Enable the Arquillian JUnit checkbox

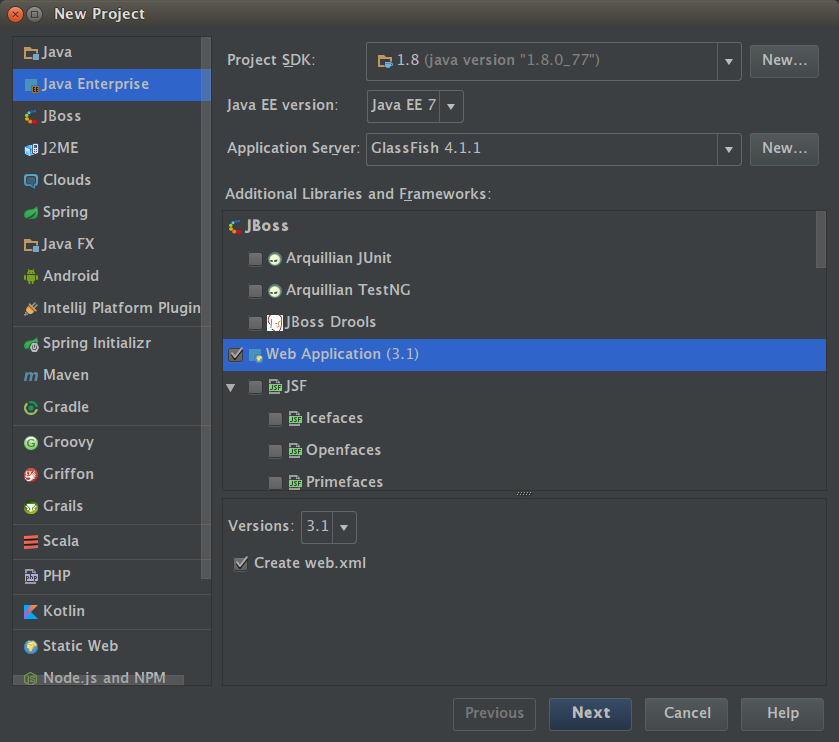[x=255, y=259]
